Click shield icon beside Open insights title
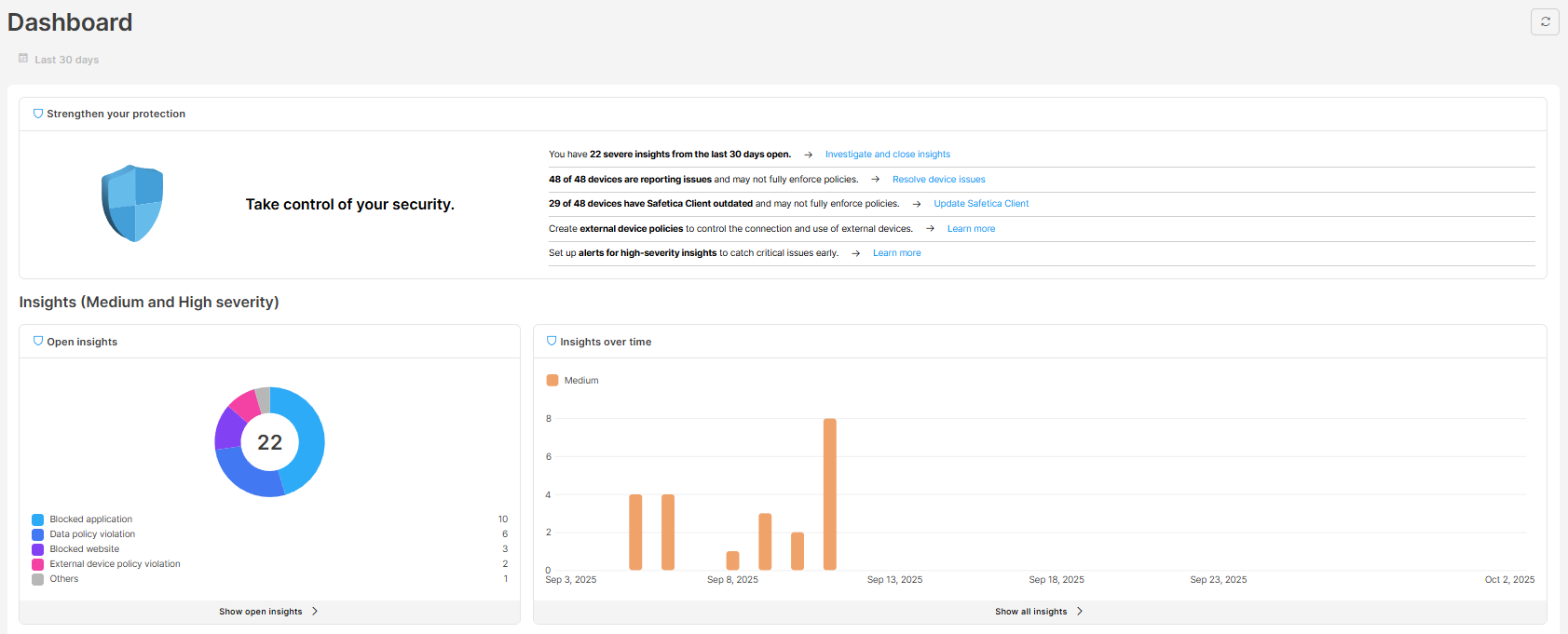The image size is (1568, 634). [38, 342]
